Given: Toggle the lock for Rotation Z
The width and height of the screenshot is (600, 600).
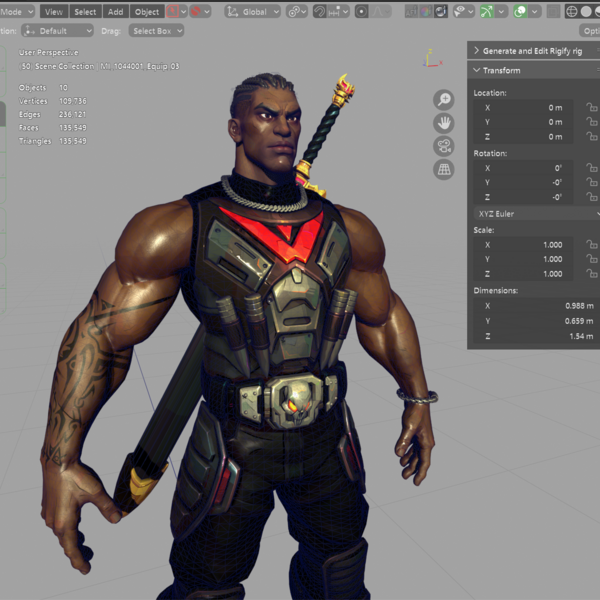Looking at the screenshot, I should 592,197.
